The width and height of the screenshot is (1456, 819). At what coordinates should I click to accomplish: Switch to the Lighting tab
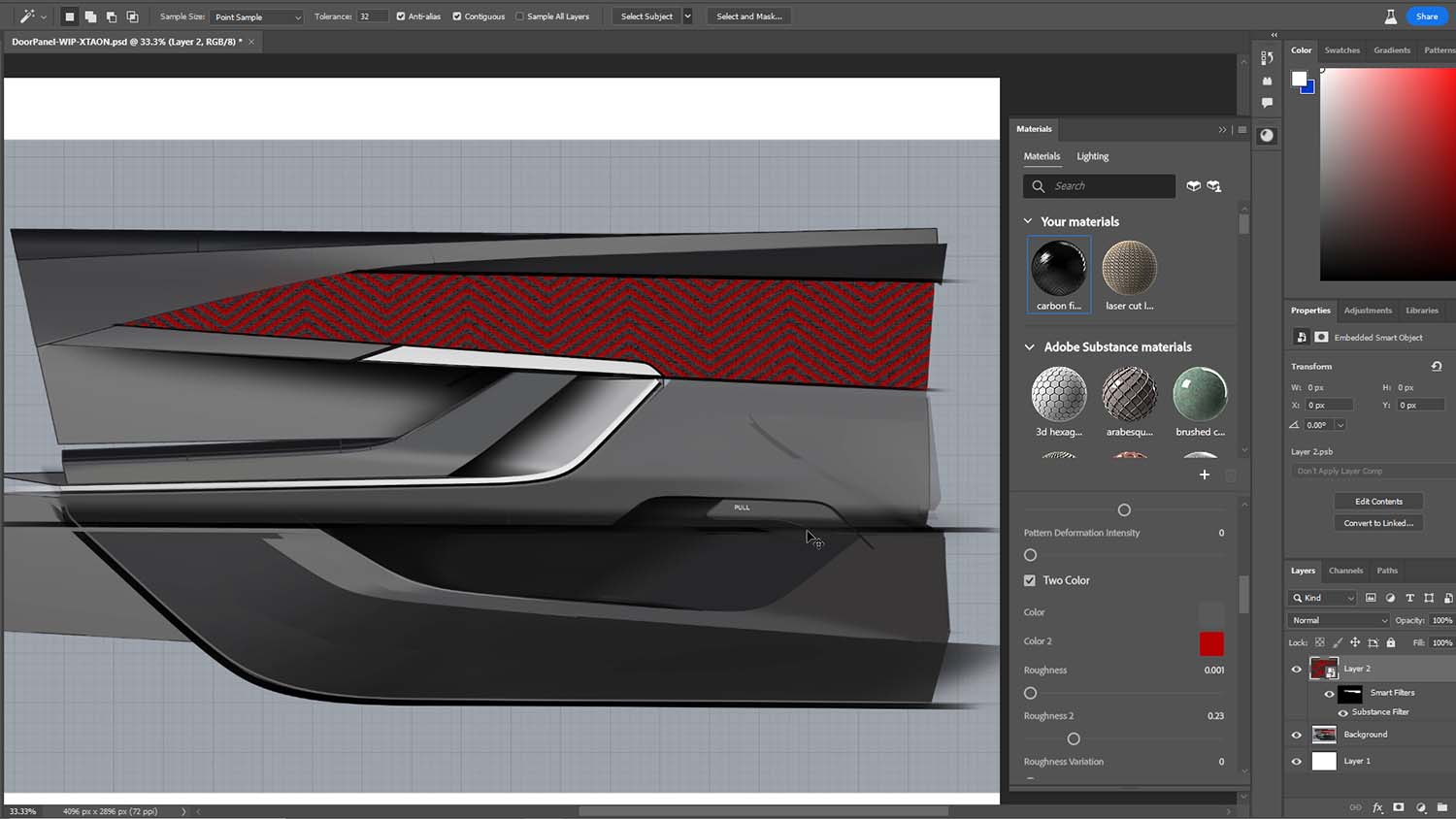tap(1092, 156)
